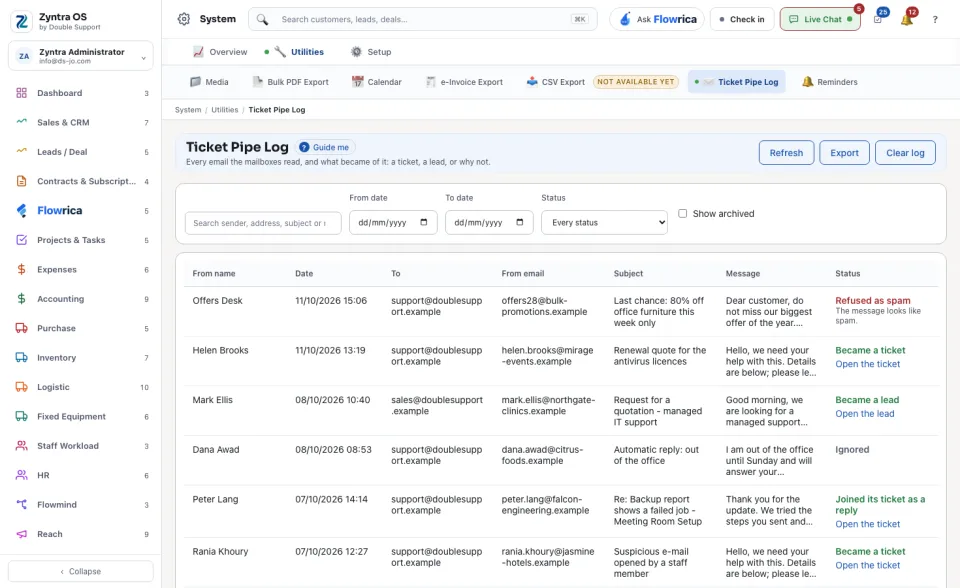This screenshot has height=588, width=960.
Task: Click the To date input field
Action: pos(489,222)
